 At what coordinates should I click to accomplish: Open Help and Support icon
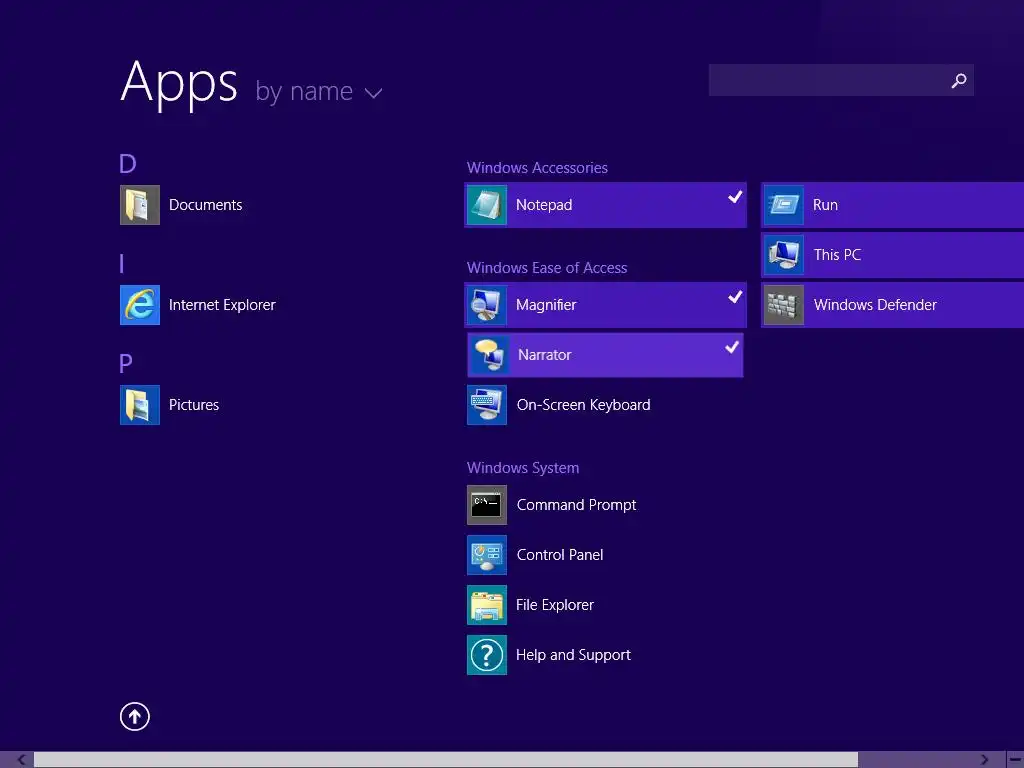pyautogui.click(x=487, y=655)
